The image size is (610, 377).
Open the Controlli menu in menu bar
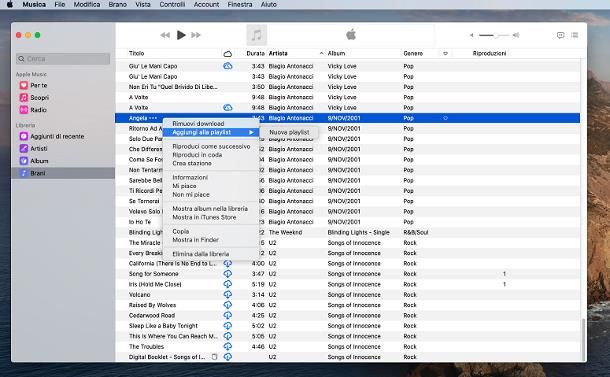[172, 4]
